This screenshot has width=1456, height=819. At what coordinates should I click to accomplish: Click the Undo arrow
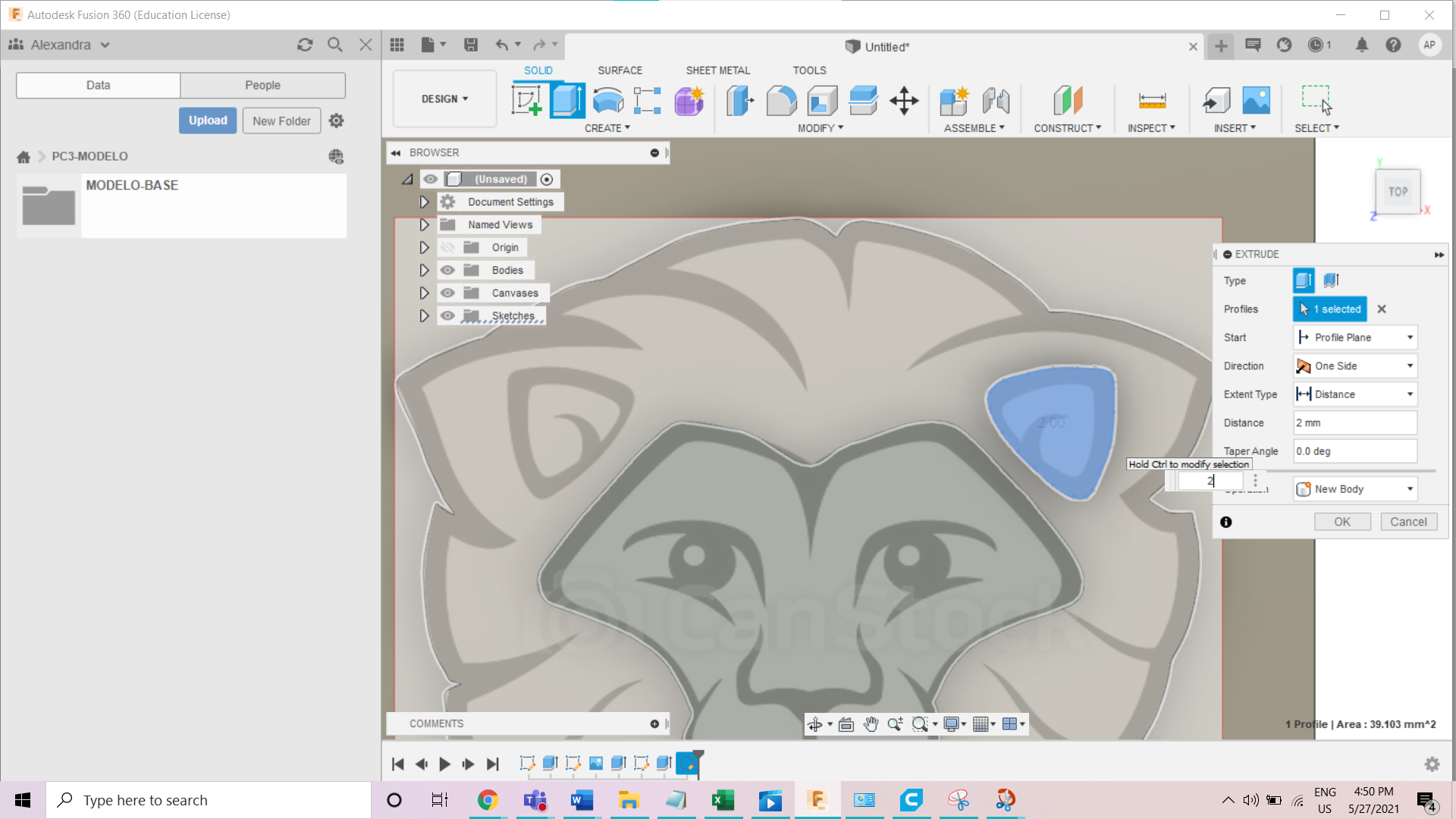tap(502, 45)
